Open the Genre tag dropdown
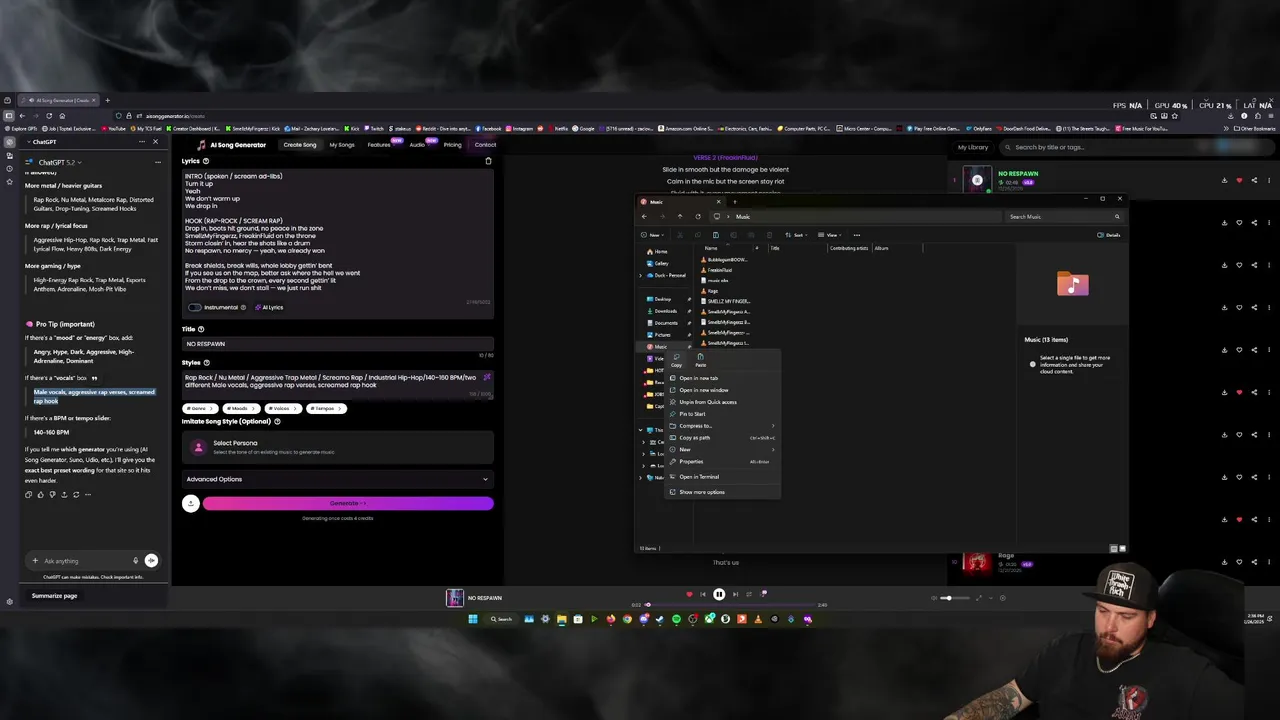The image size is (1280, 720). 198,408
